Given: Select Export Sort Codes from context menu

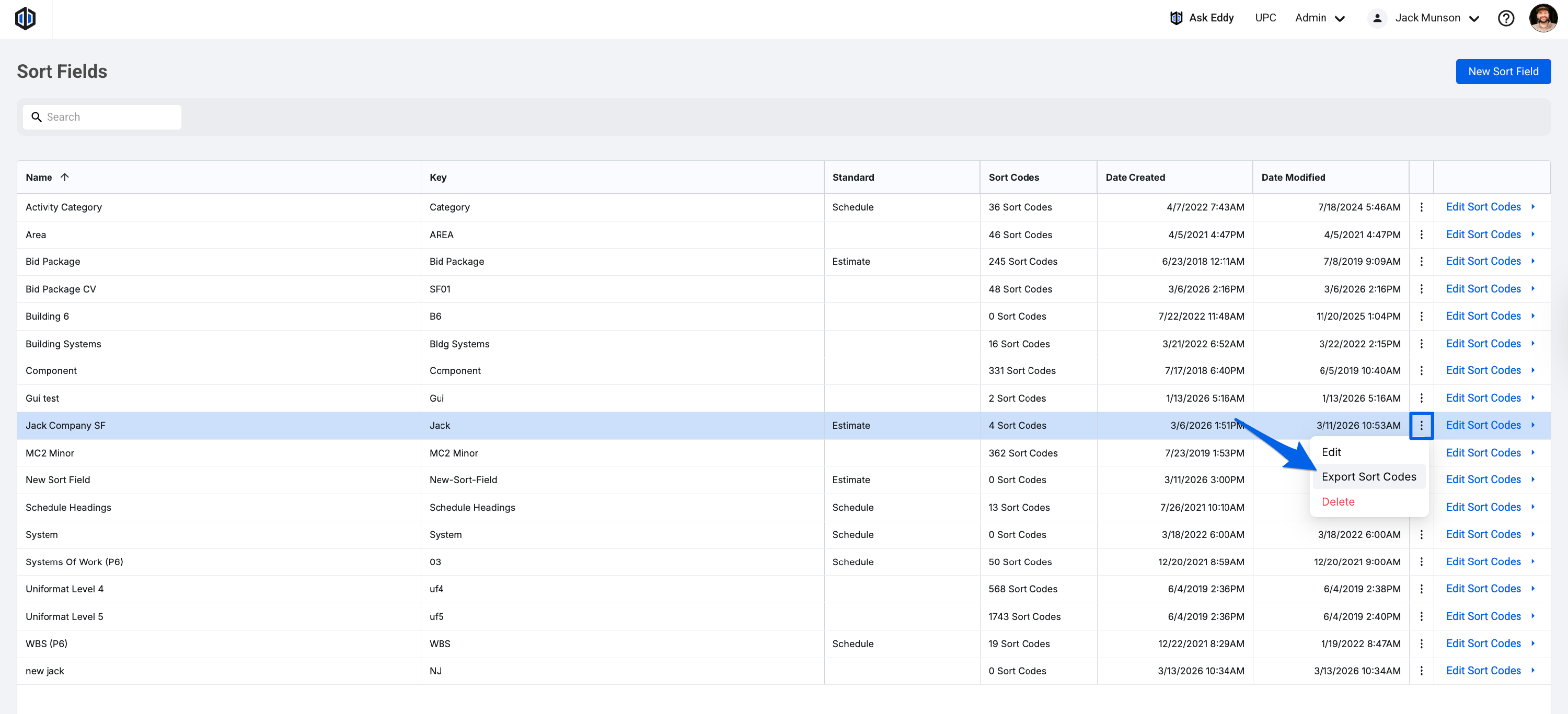Looking at the screenshot, I should [1368, 477].
